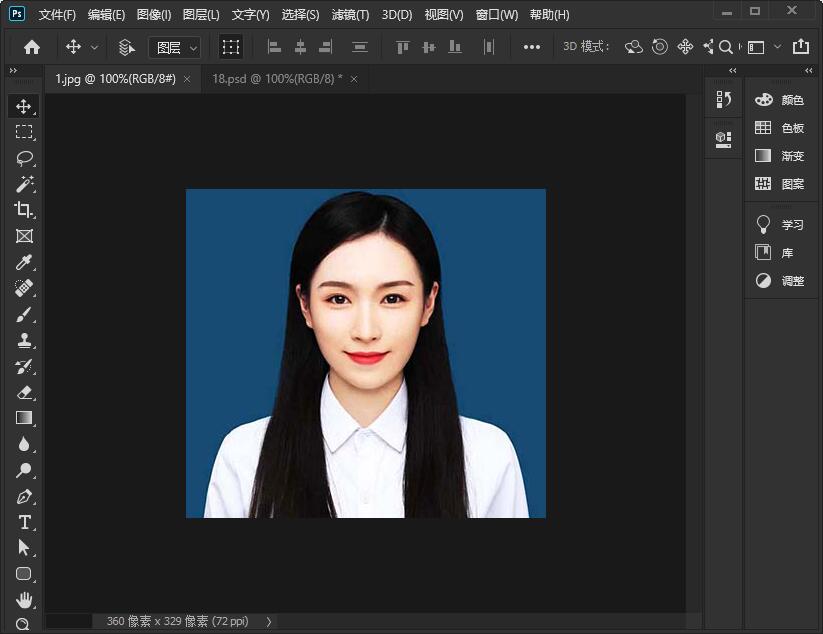Image resolution: width=823 pixels, height=634 pixels.
Task: Open the 色板 swatches panel
Action: 780,128
